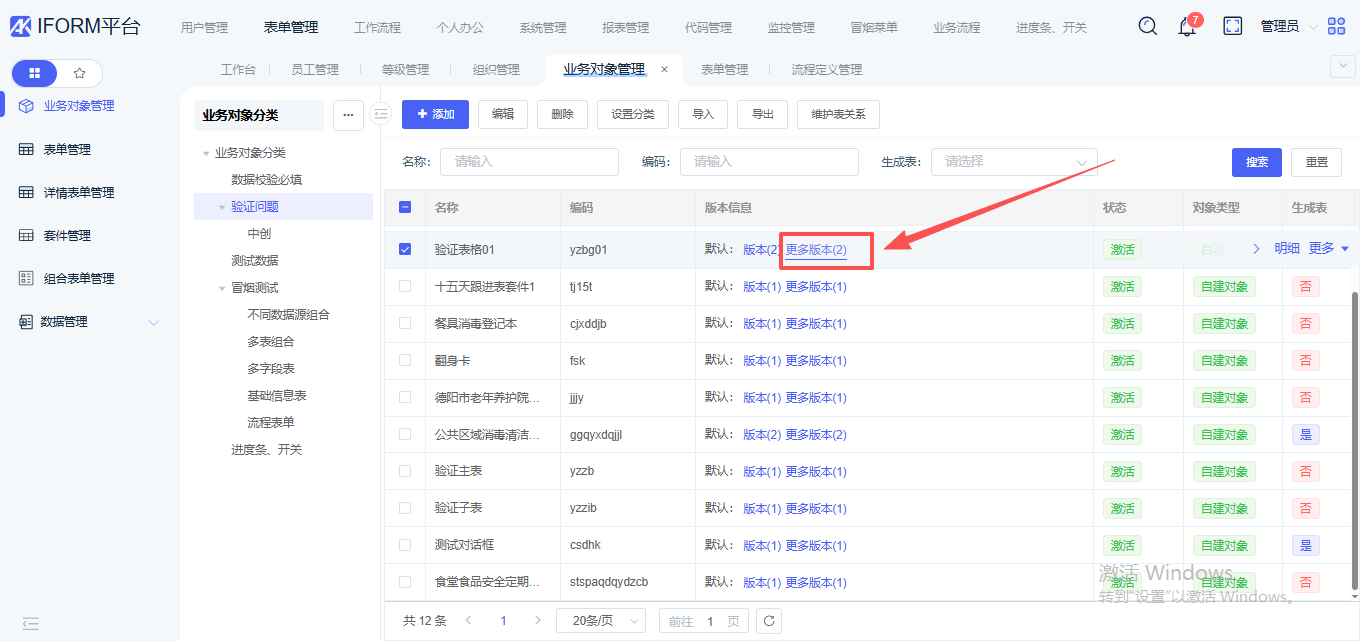This screenshot has height=641, width=1360.
Task: Toggle the select-all header checkbox
Action: (405, 207)
